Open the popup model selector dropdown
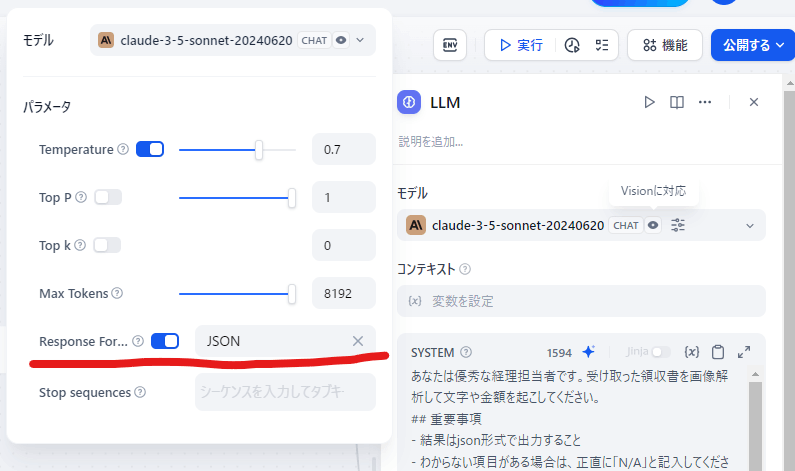This screenshot has width=795, height=471. tap(233, 40)
